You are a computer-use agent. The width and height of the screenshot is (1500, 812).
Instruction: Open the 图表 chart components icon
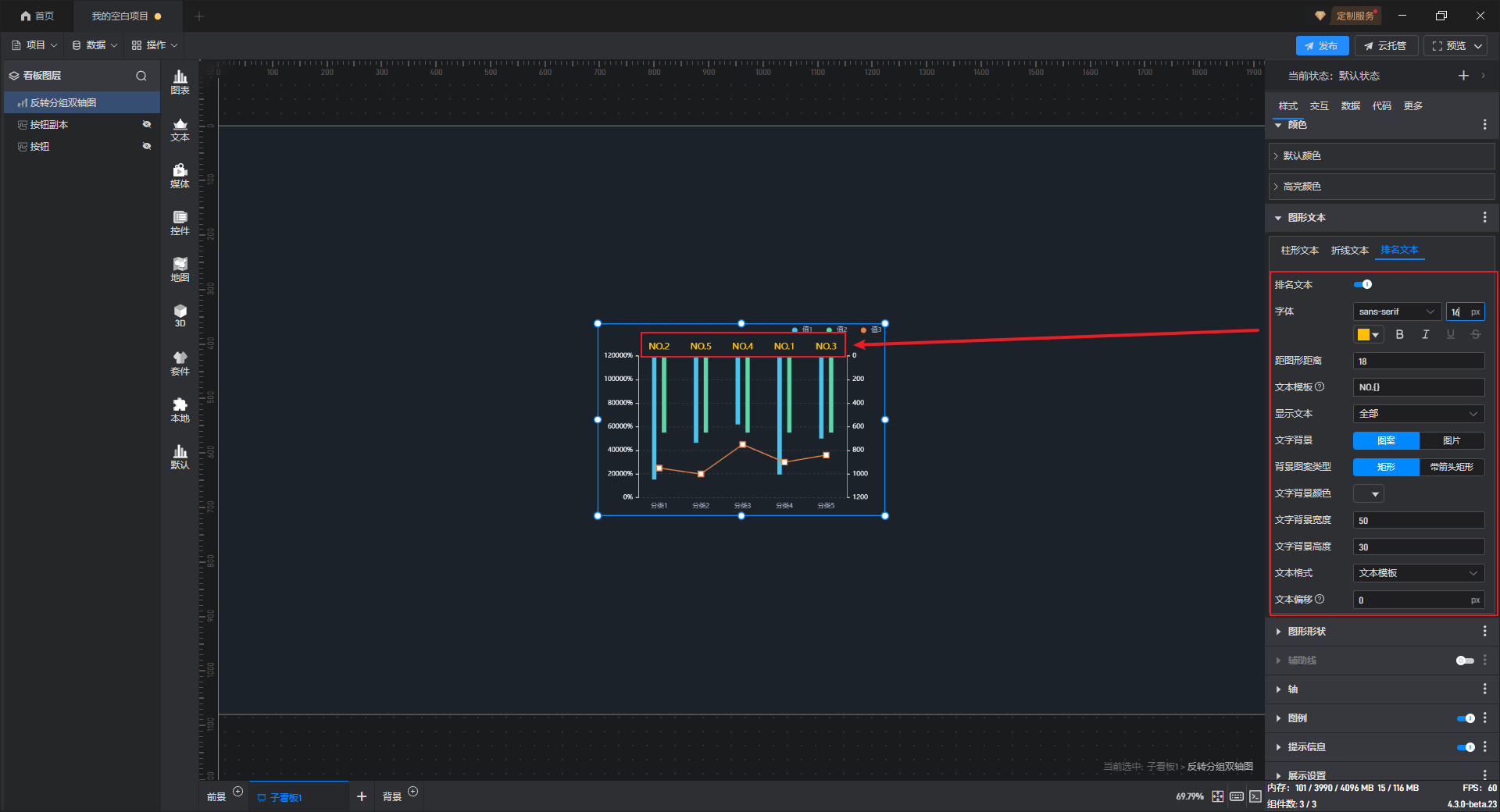click(x=180, y=81)
